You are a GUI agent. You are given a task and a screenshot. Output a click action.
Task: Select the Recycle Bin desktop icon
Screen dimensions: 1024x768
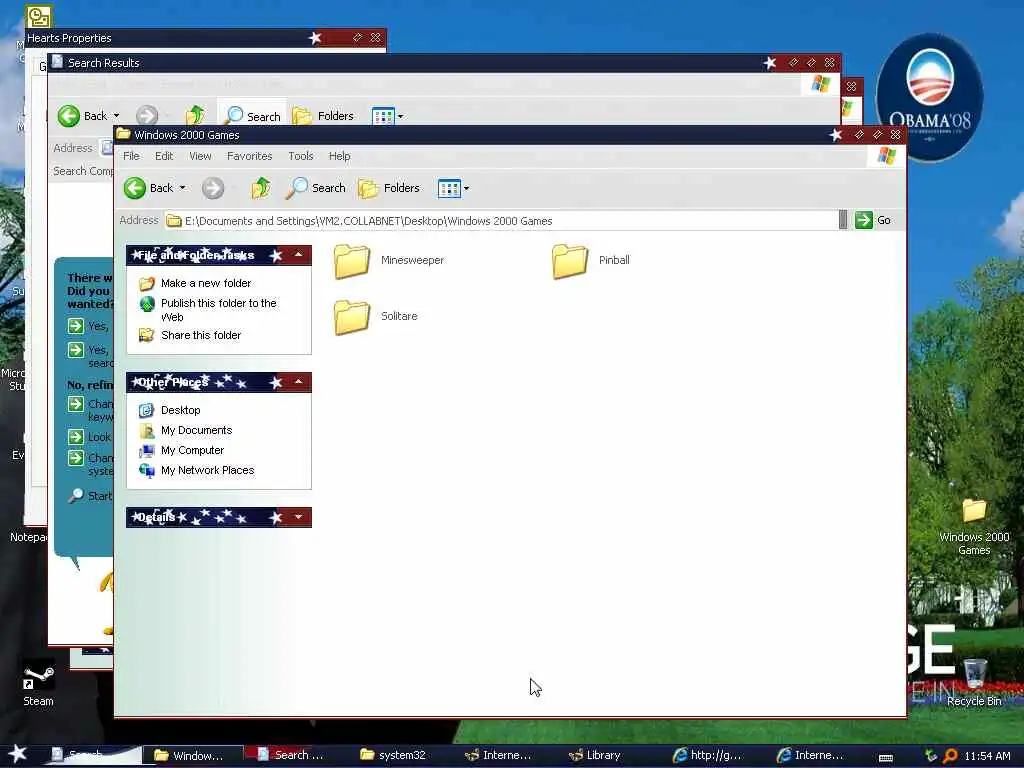coord(974,682)
